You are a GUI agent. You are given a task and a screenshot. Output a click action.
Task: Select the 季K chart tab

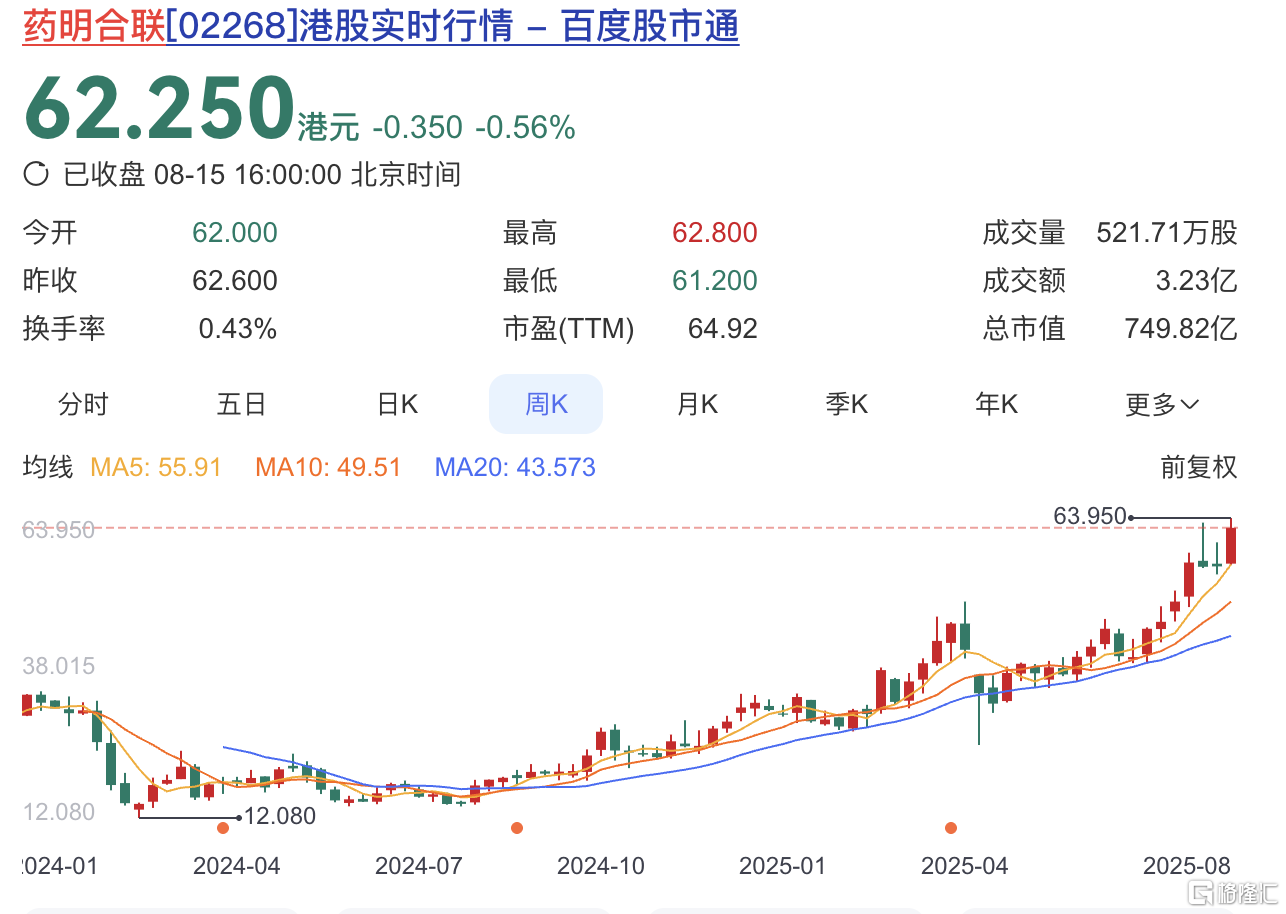coord(847,404)
